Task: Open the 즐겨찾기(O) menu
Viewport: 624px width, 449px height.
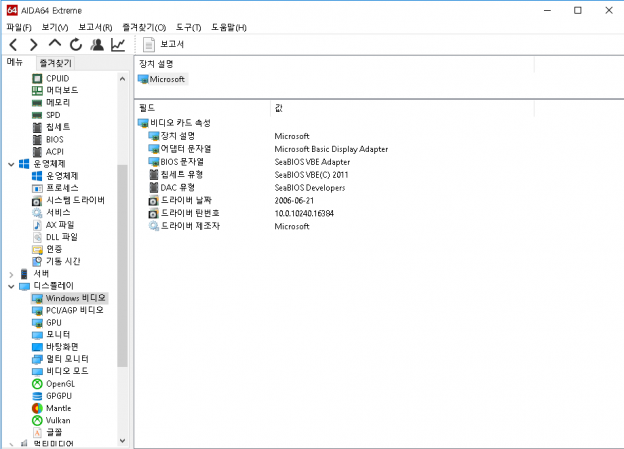Action: 144,27
